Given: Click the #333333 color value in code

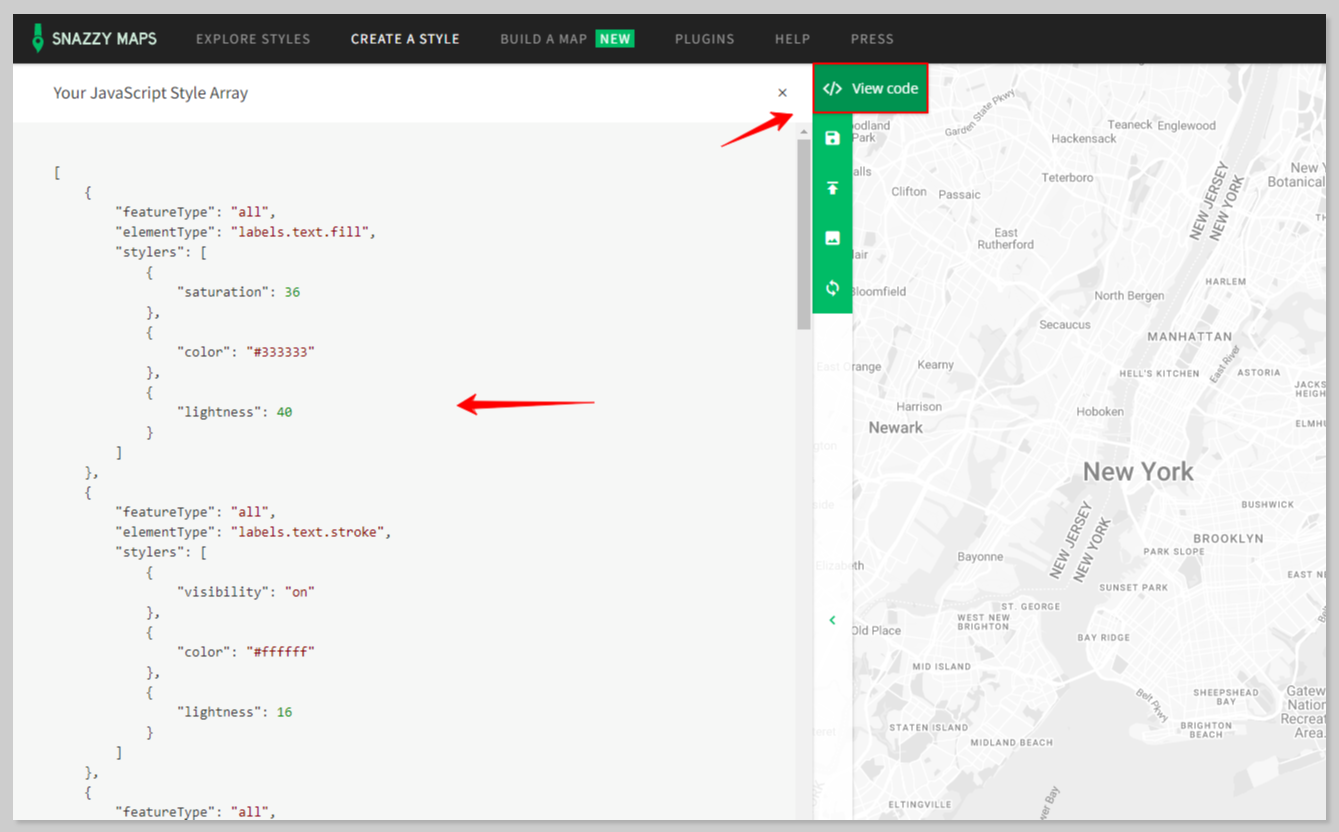Looking at the screenshot, I should [280, 352].
